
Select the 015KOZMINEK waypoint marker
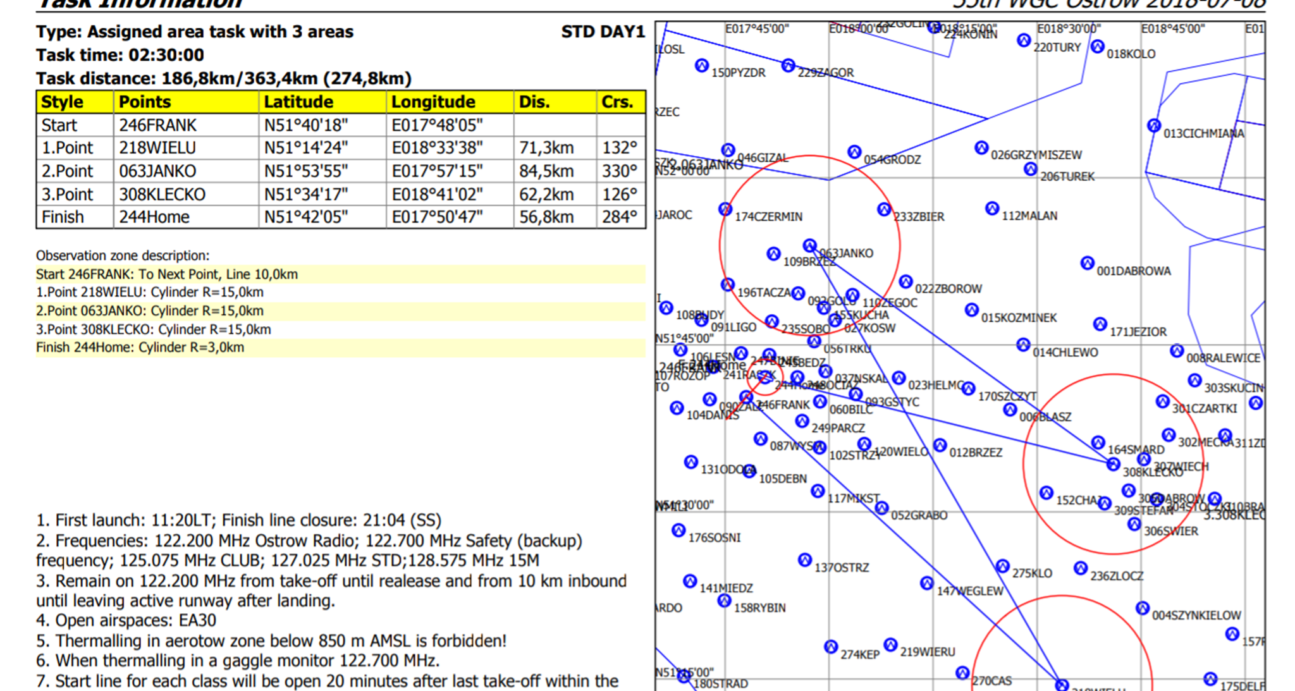(971, 311)
